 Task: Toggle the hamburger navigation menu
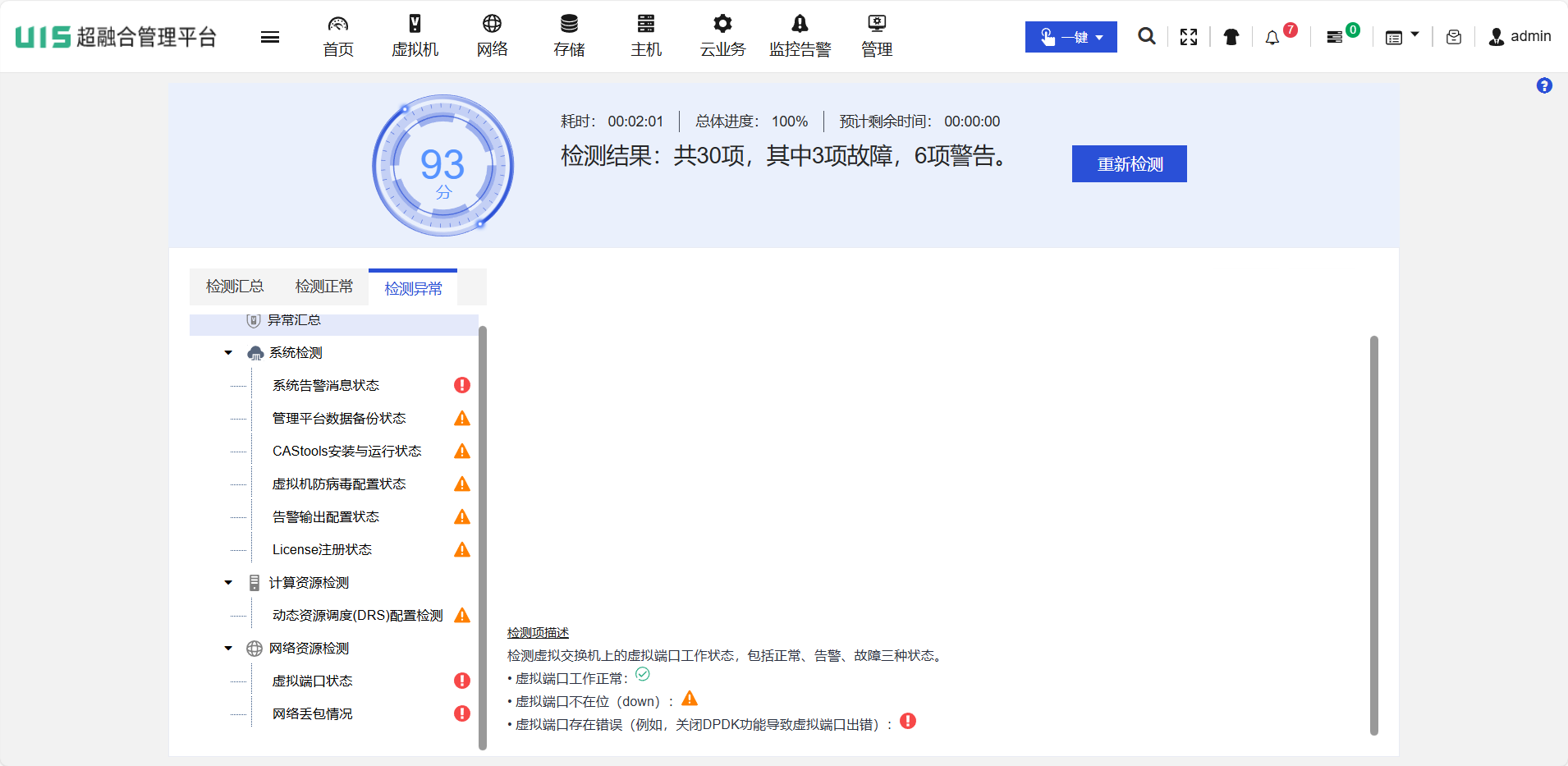pyautogui.click(x=270, y=37)
